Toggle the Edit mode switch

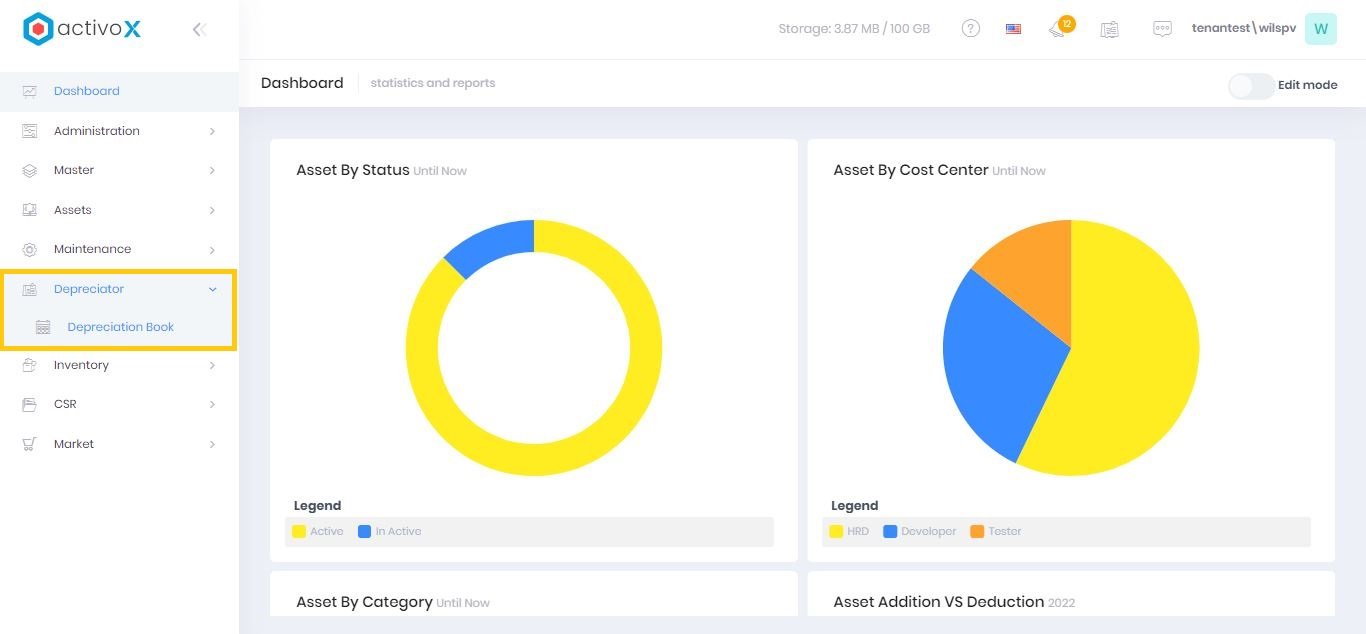click(x=1252, y=85)
